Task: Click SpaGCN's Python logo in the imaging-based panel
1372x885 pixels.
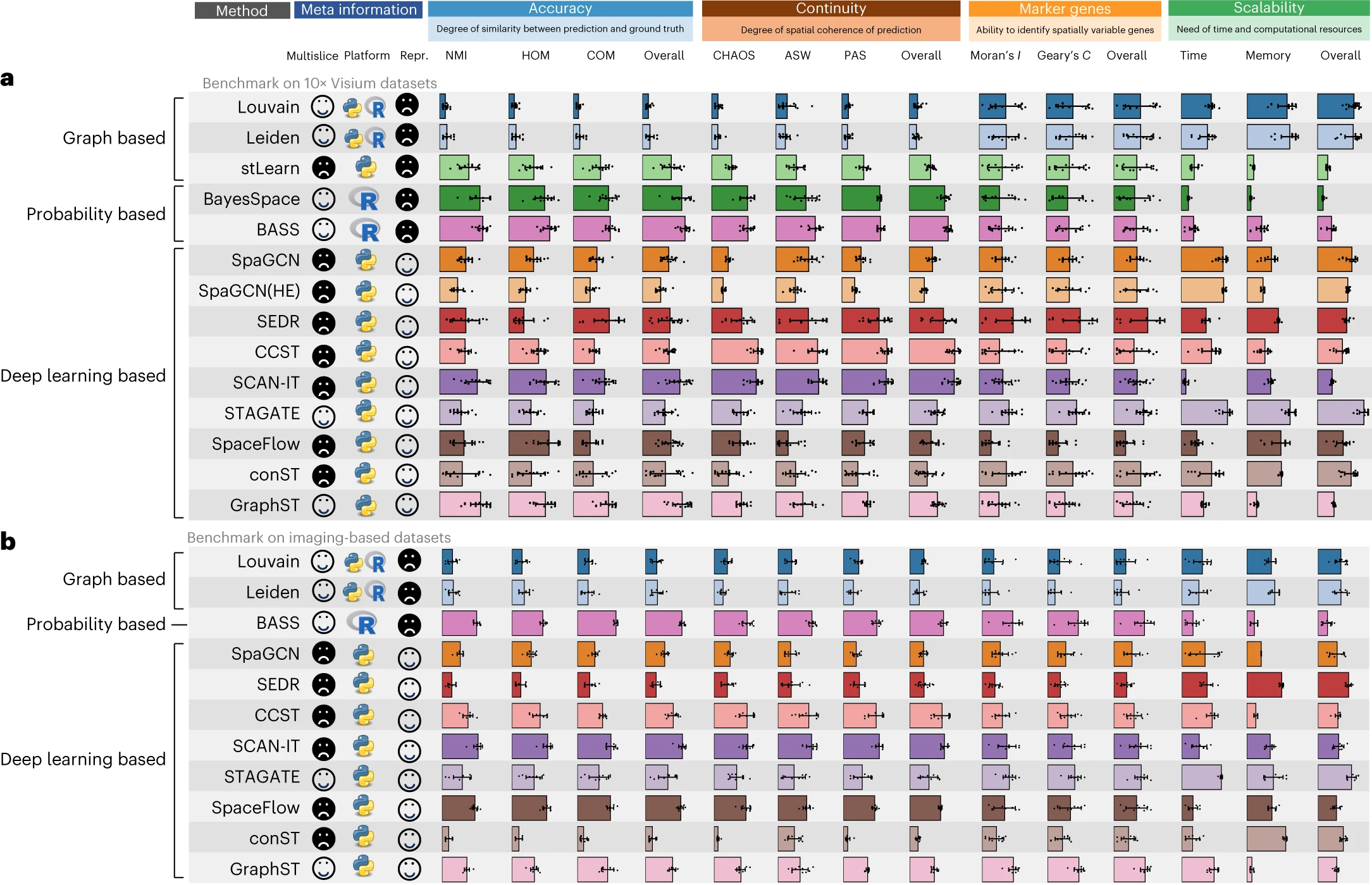Action: 363,655
